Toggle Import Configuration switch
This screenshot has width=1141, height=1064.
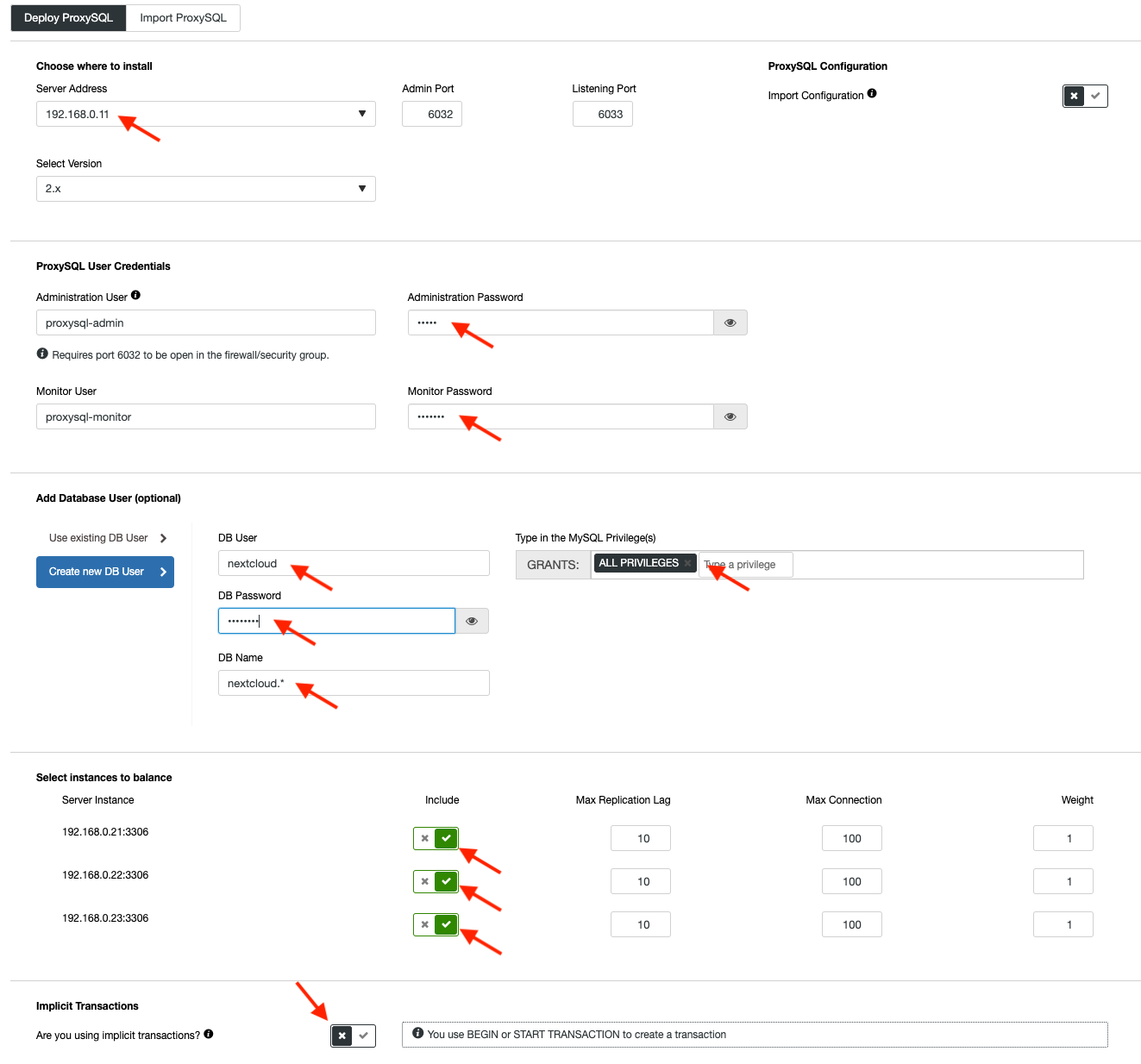[1085, 96]
